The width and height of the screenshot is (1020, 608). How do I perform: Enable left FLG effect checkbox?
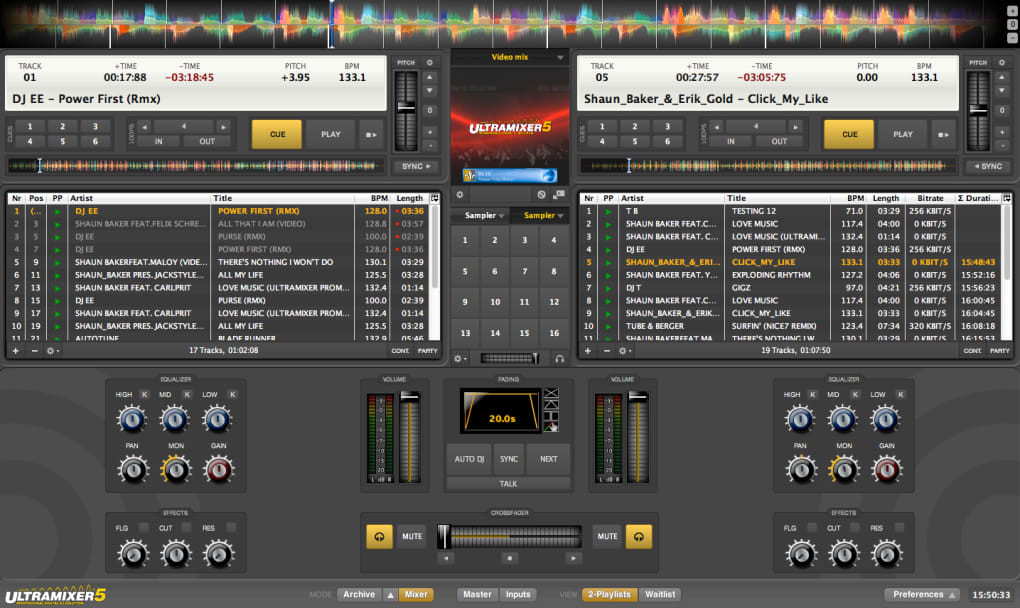pyautogui.click(x=144, y=527)
